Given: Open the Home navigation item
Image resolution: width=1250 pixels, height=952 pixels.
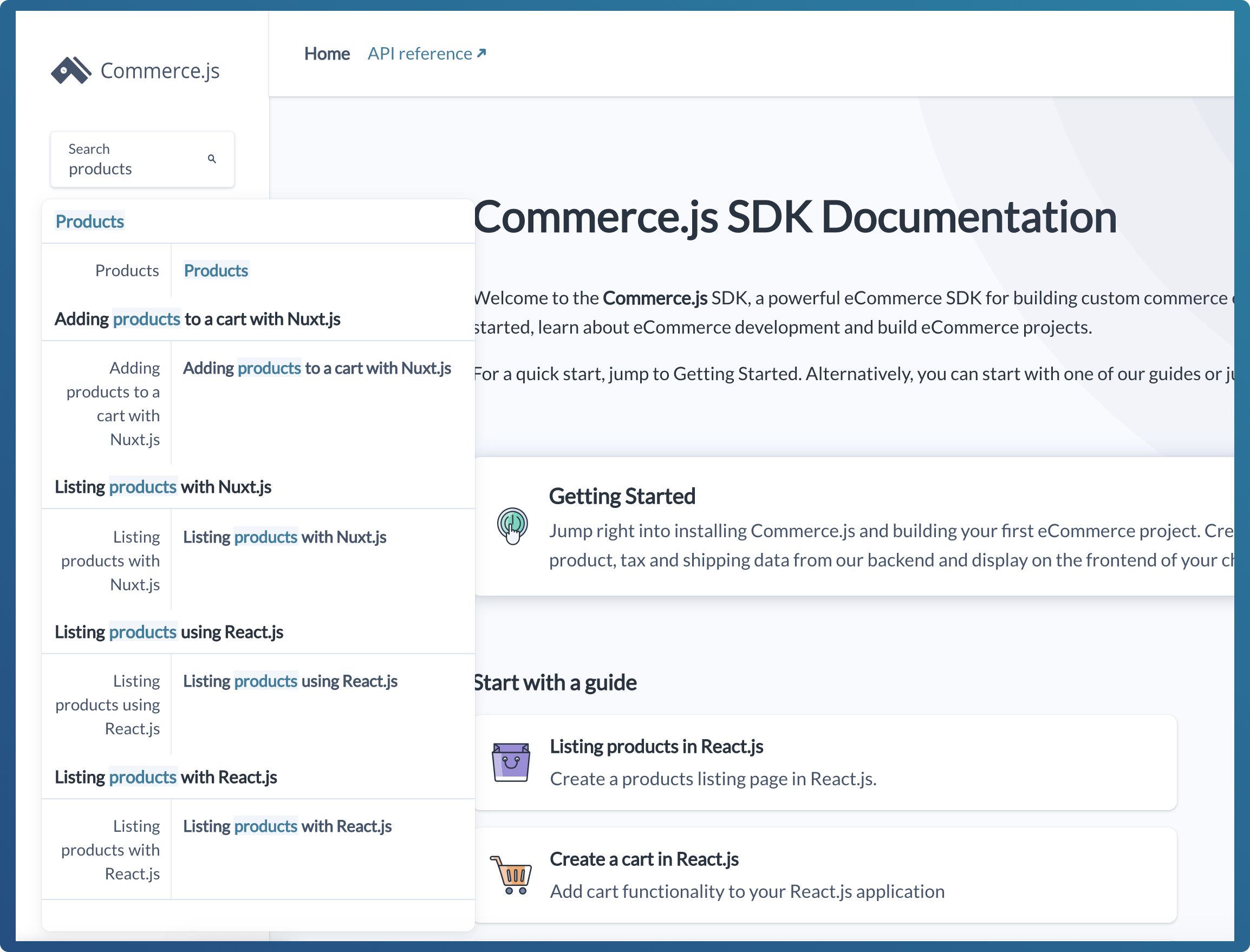Looking at the screenshot, I should (x=327, y=53).
